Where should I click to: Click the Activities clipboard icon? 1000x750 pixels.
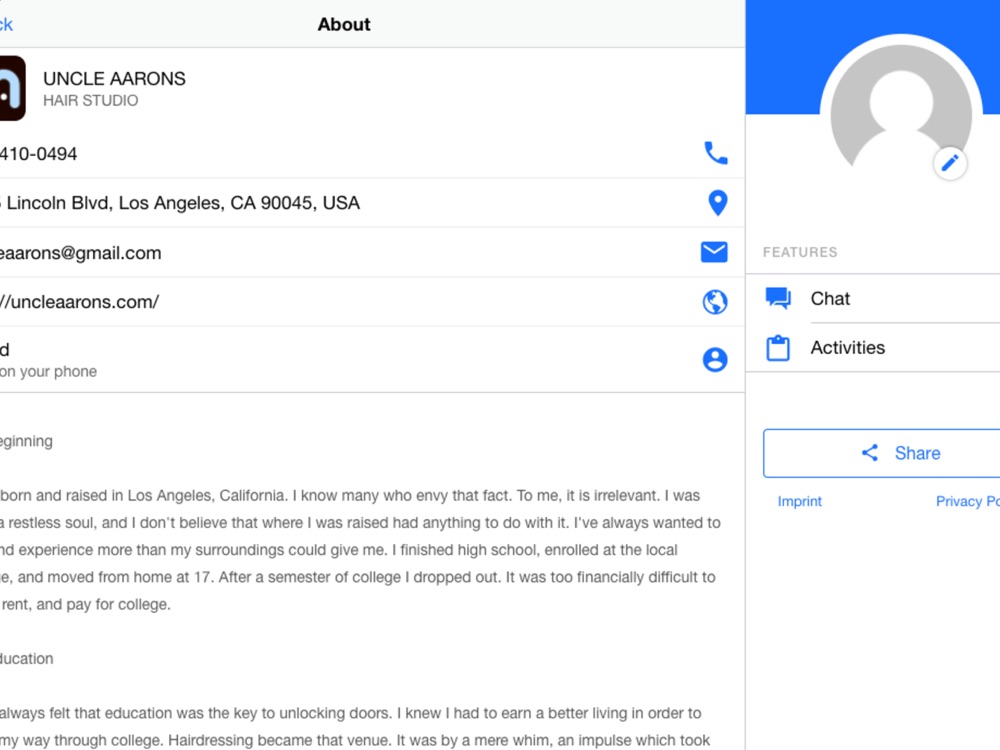click(778, 348)
